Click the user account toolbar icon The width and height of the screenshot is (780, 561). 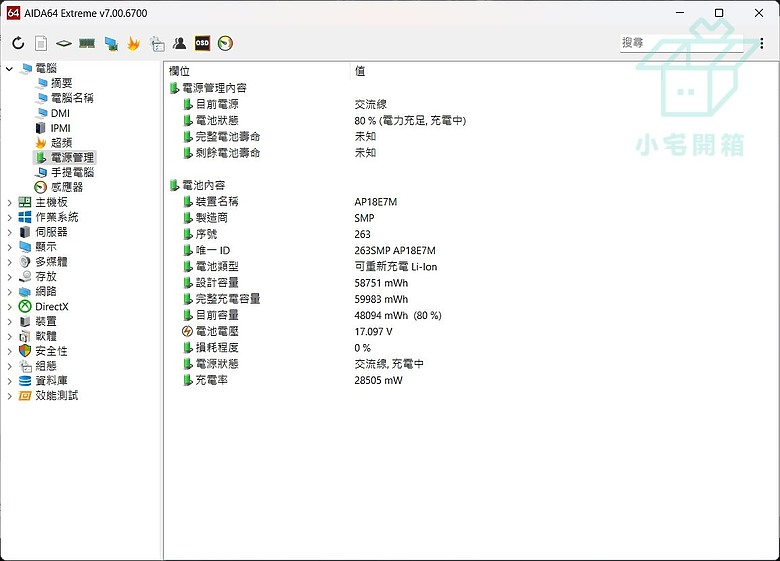coord(180,43)
